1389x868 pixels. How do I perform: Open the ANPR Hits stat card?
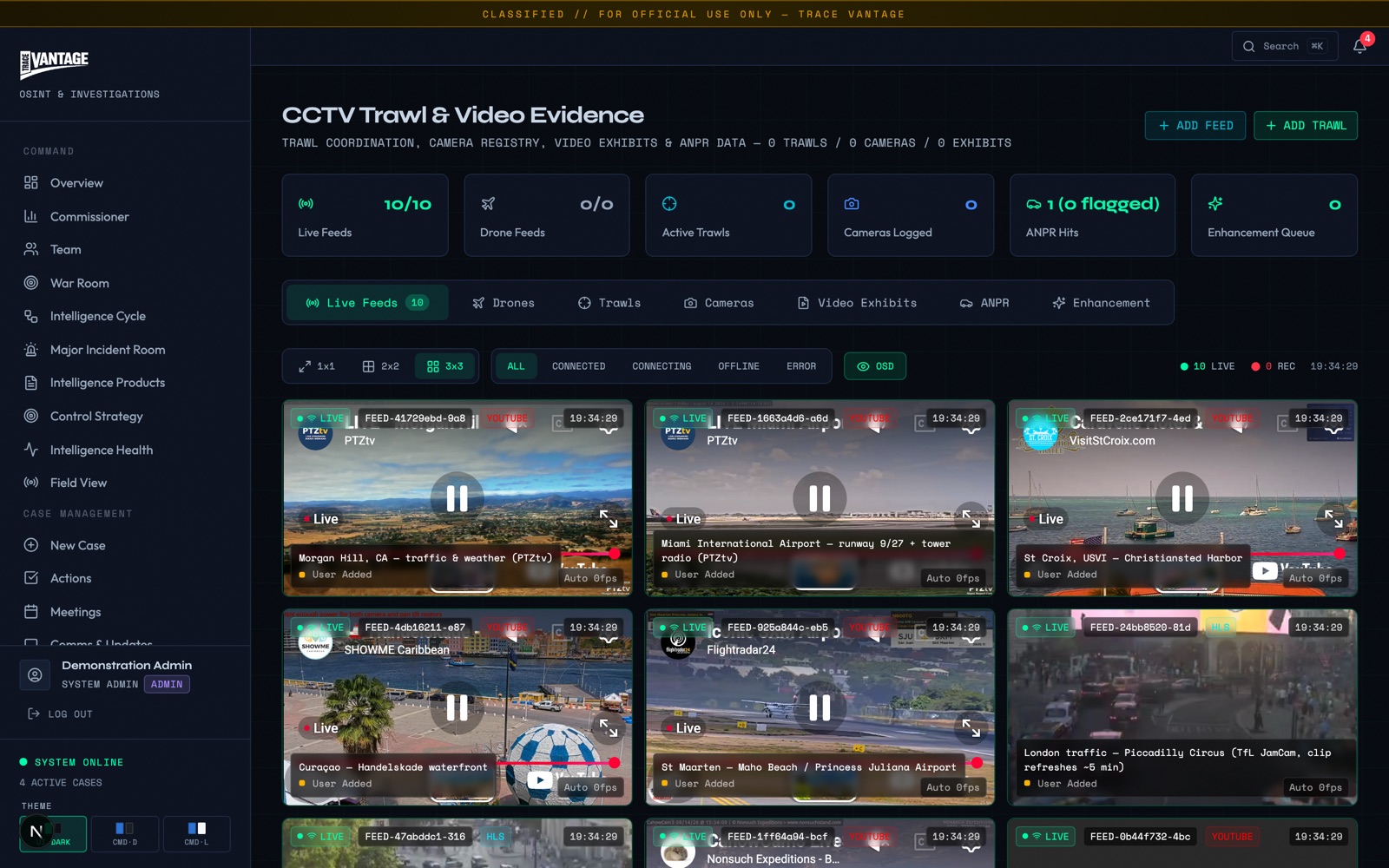[x=1092, y=215]
